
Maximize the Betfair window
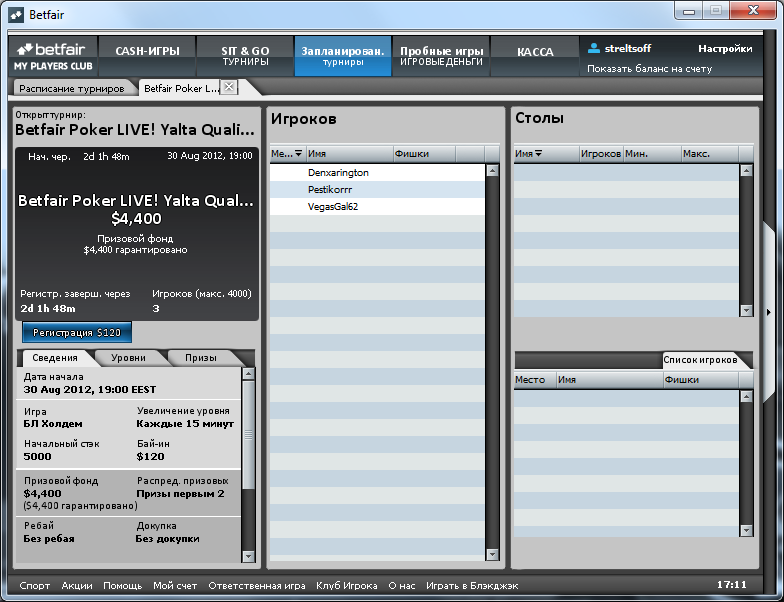pyautogui.click(x=716, y=11)
